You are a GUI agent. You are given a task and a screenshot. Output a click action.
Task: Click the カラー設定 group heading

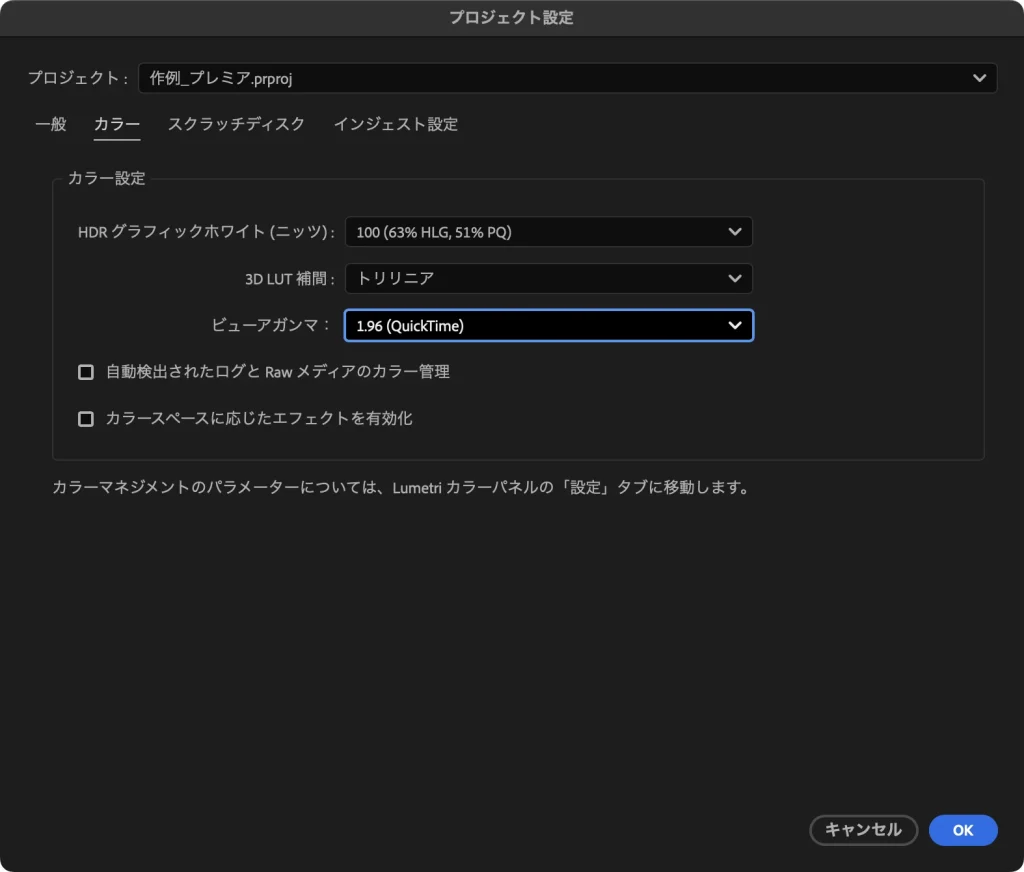click(106, 178)
